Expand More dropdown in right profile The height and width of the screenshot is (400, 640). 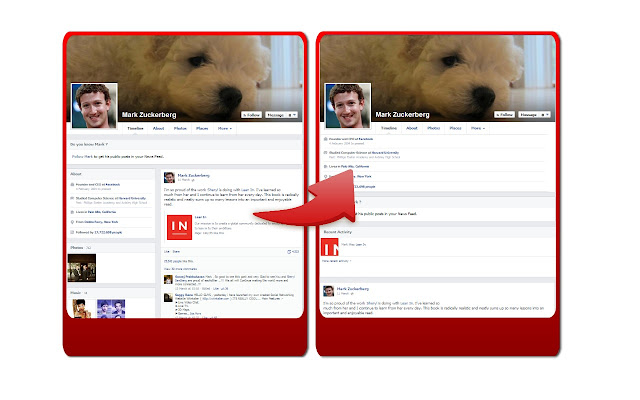[x=478, y=128]
